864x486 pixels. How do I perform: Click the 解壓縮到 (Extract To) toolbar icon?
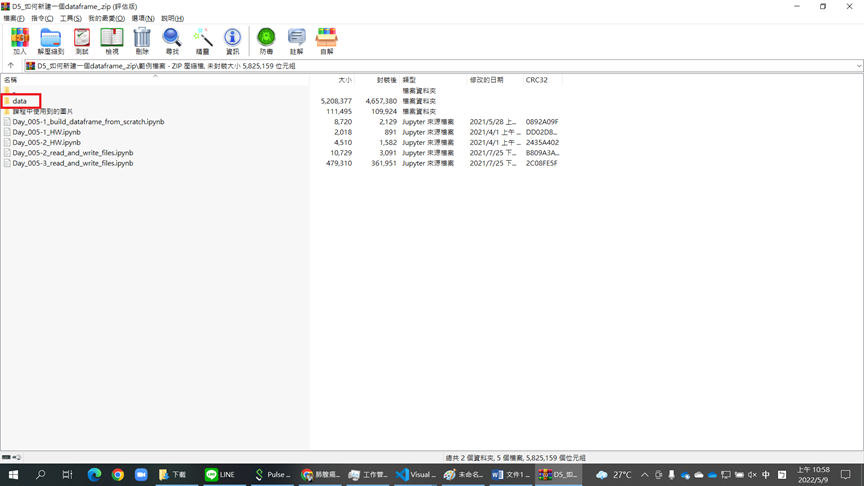(x=51, y=41)
